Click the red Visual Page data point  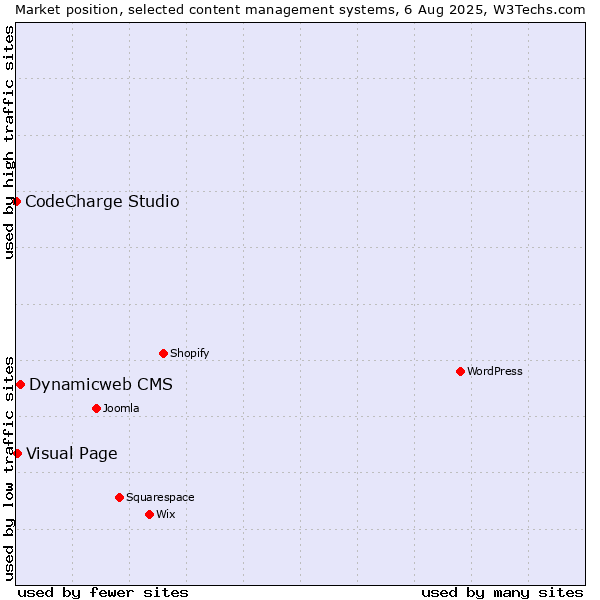pyautogui.click(x=17, y=453)
